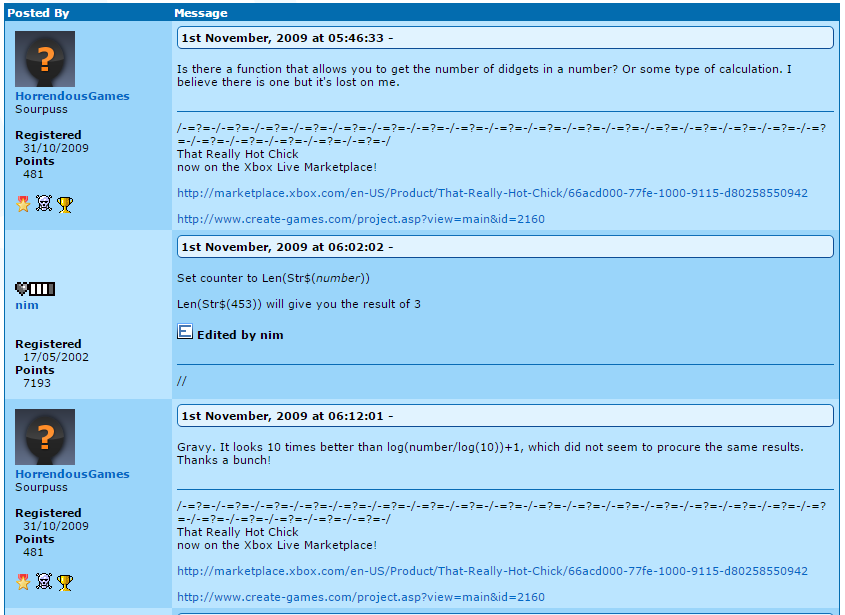Open HorrendousGames profile link in third post
Image resolution: width=845 pixels, height=615 pixels.
(x=72, y=474)
